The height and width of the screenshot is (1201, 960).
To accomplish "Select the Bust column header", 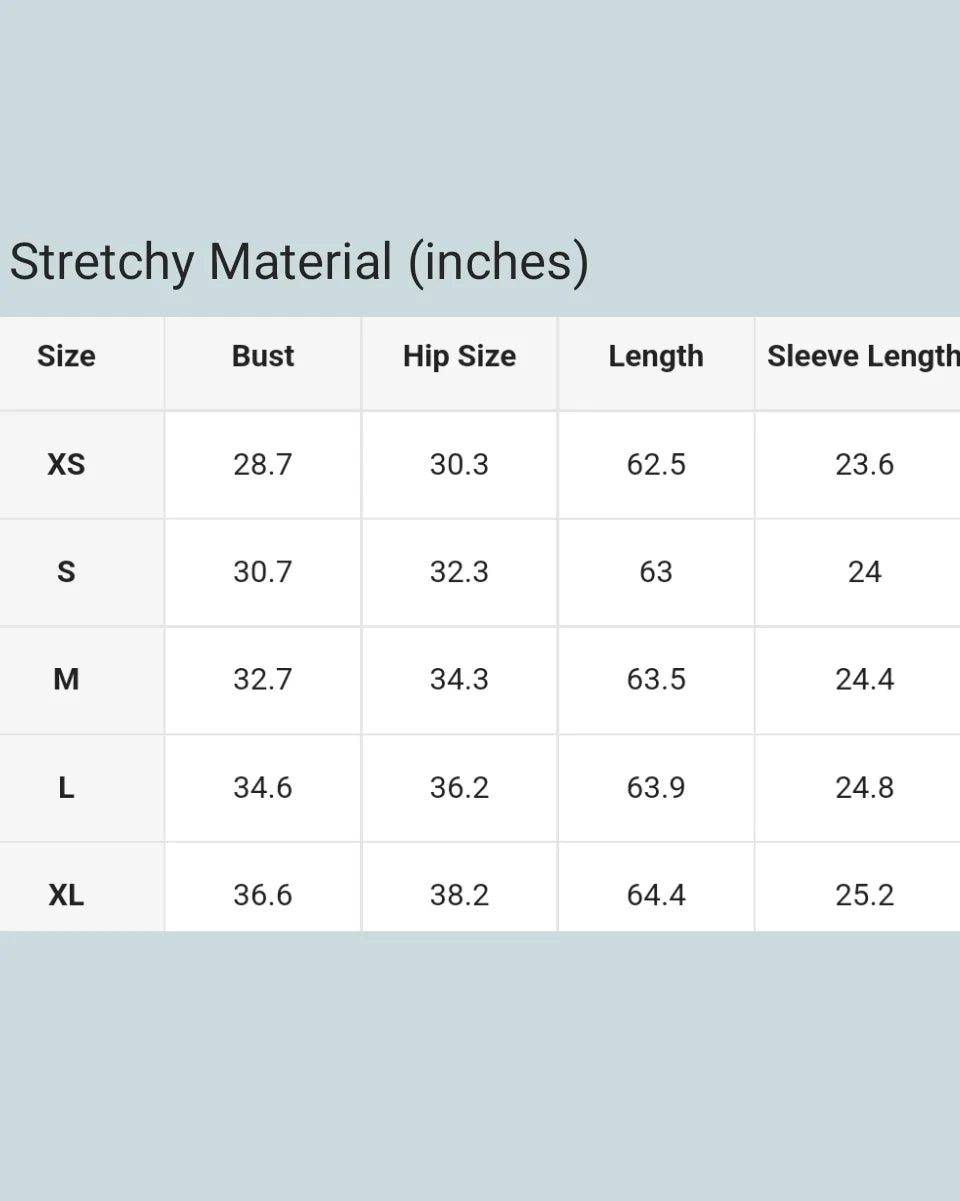I will (263, 357).
